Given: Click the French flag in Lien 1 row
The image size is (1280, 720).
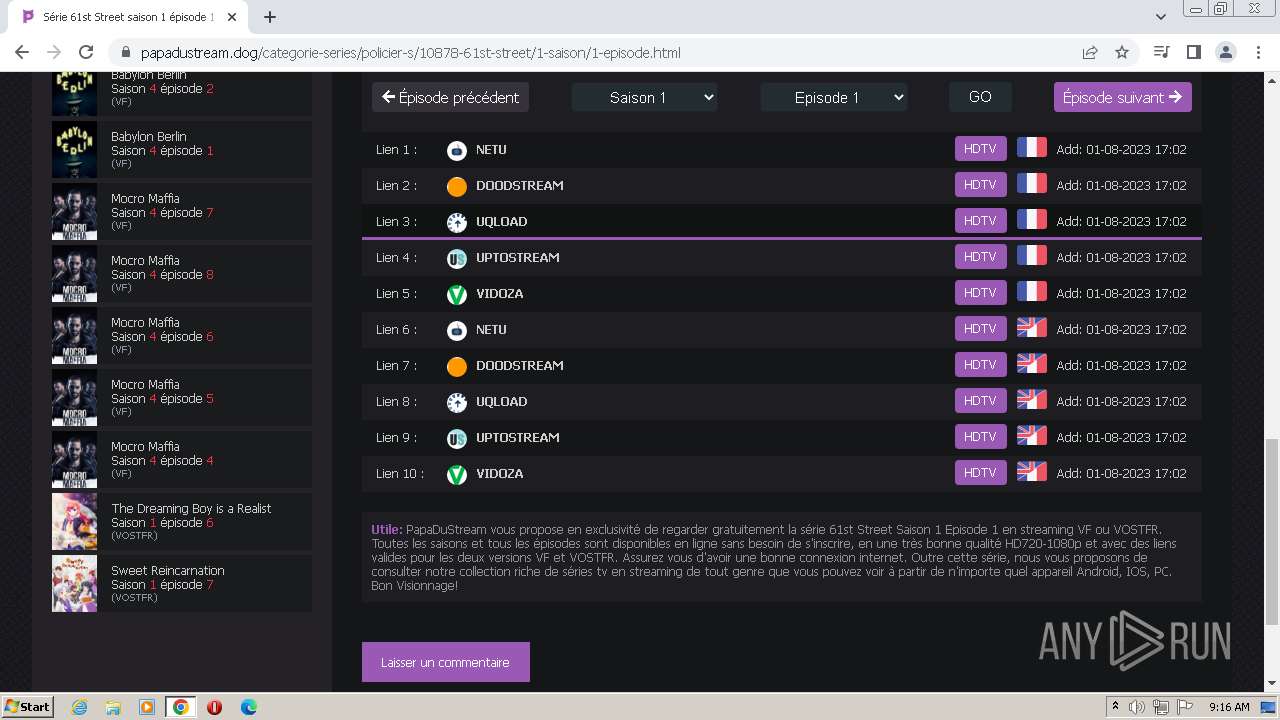Looking at the screenshot, I should [1032, 148].
